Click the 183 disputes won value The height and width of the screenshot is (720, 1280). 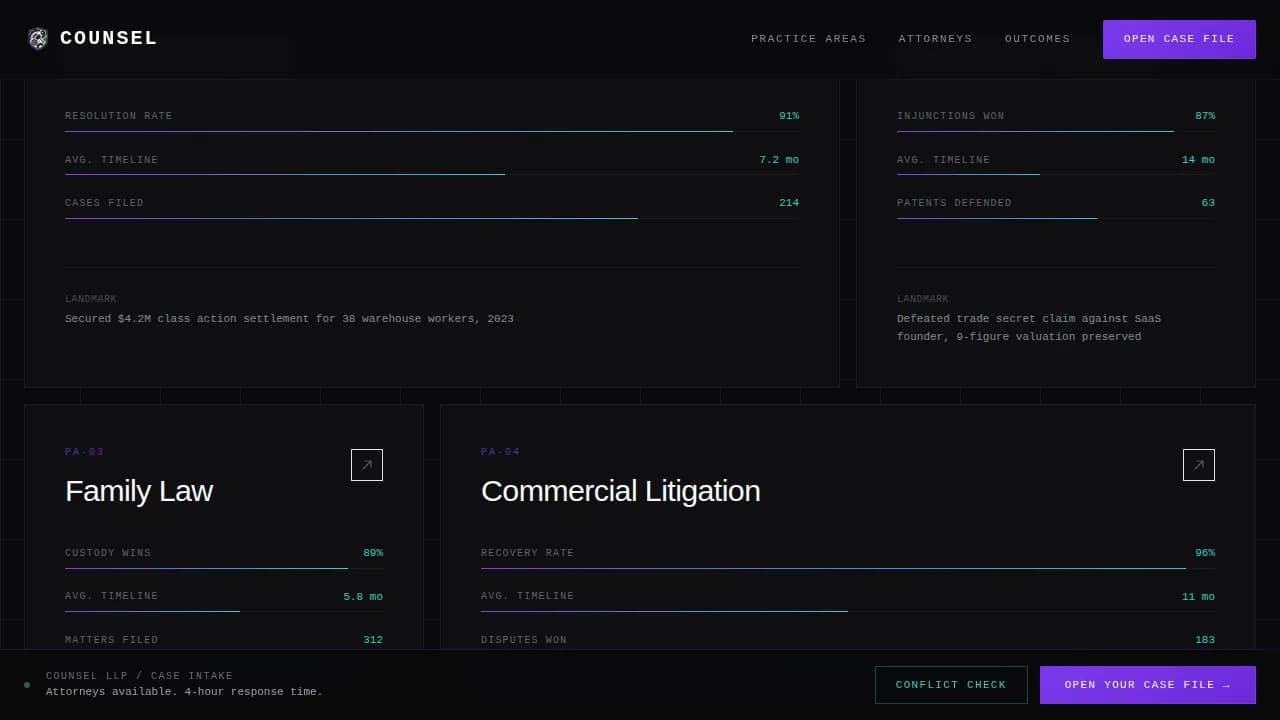(1205, 640)
